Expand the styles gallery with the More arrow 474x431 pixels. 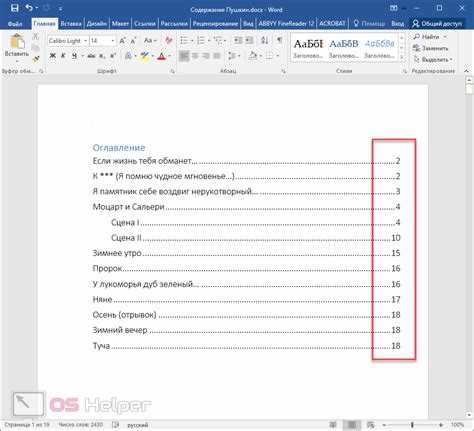pyautogui.click(x=402, y=57)
